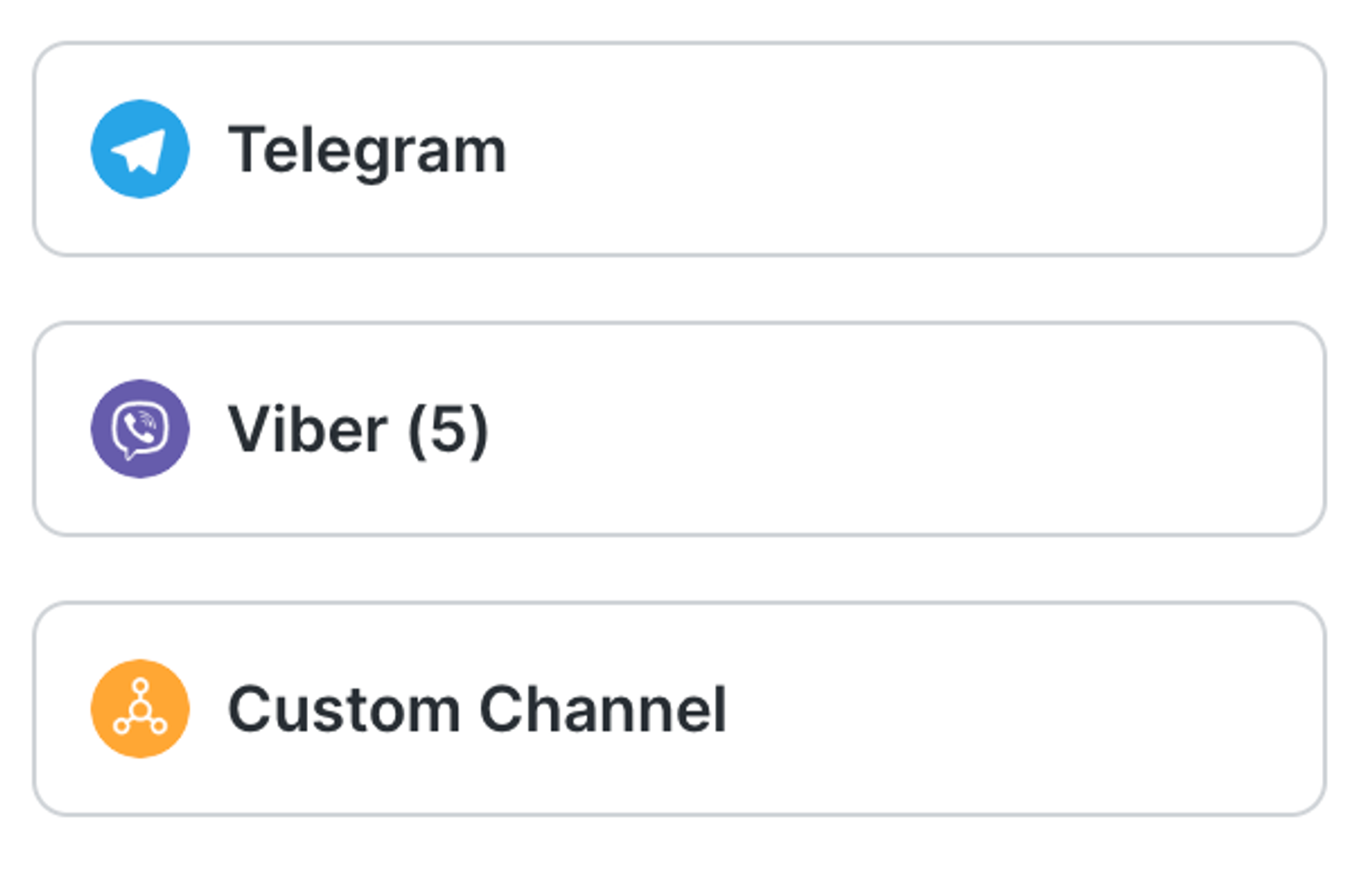1372x870 pixels.
Task: Click the "Viber (5)" text label
Action: (x=358, y=430)
